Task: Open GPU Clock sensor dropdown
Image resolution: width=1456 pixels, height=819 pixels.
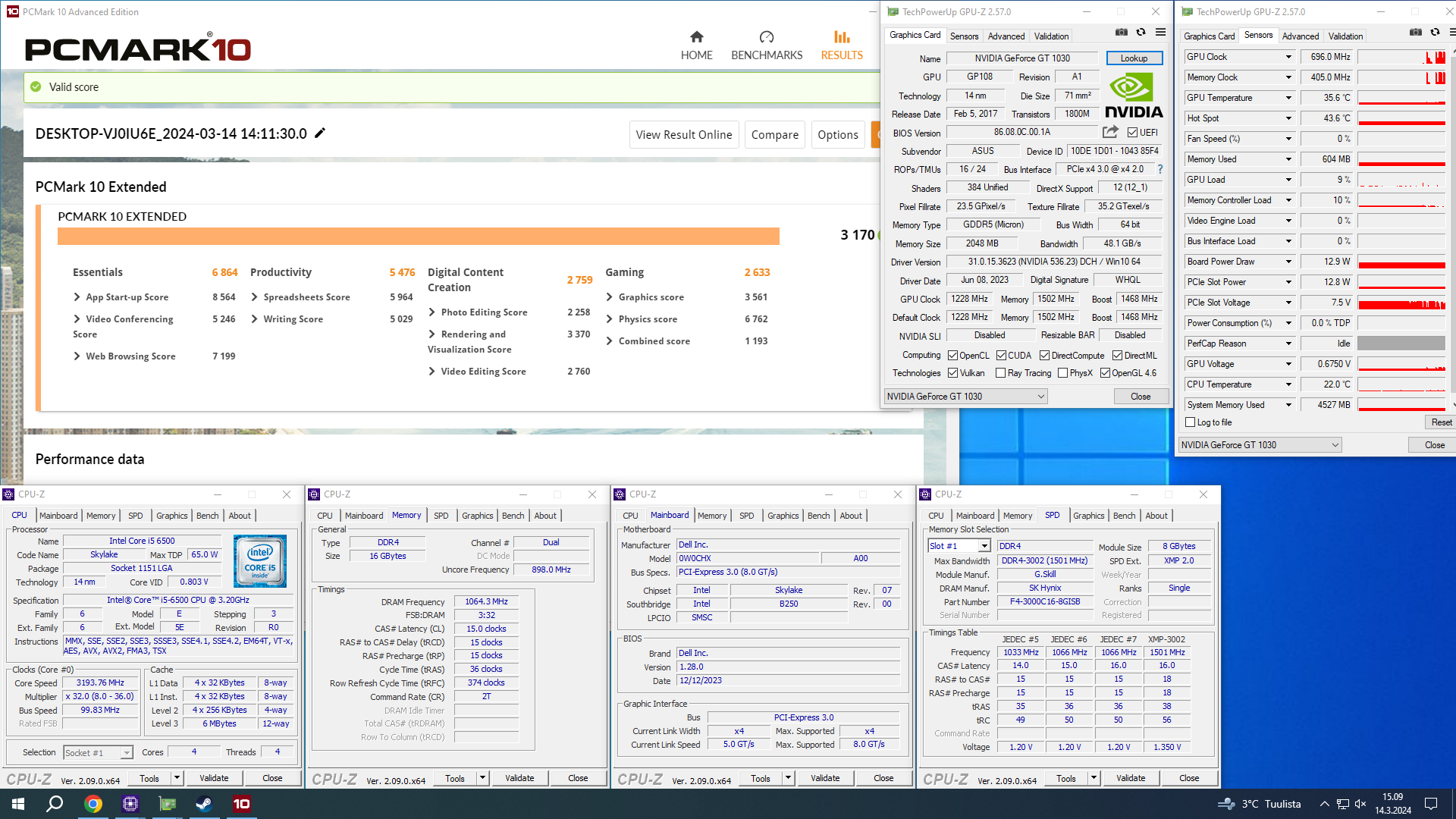Action: coord(1288,57)
